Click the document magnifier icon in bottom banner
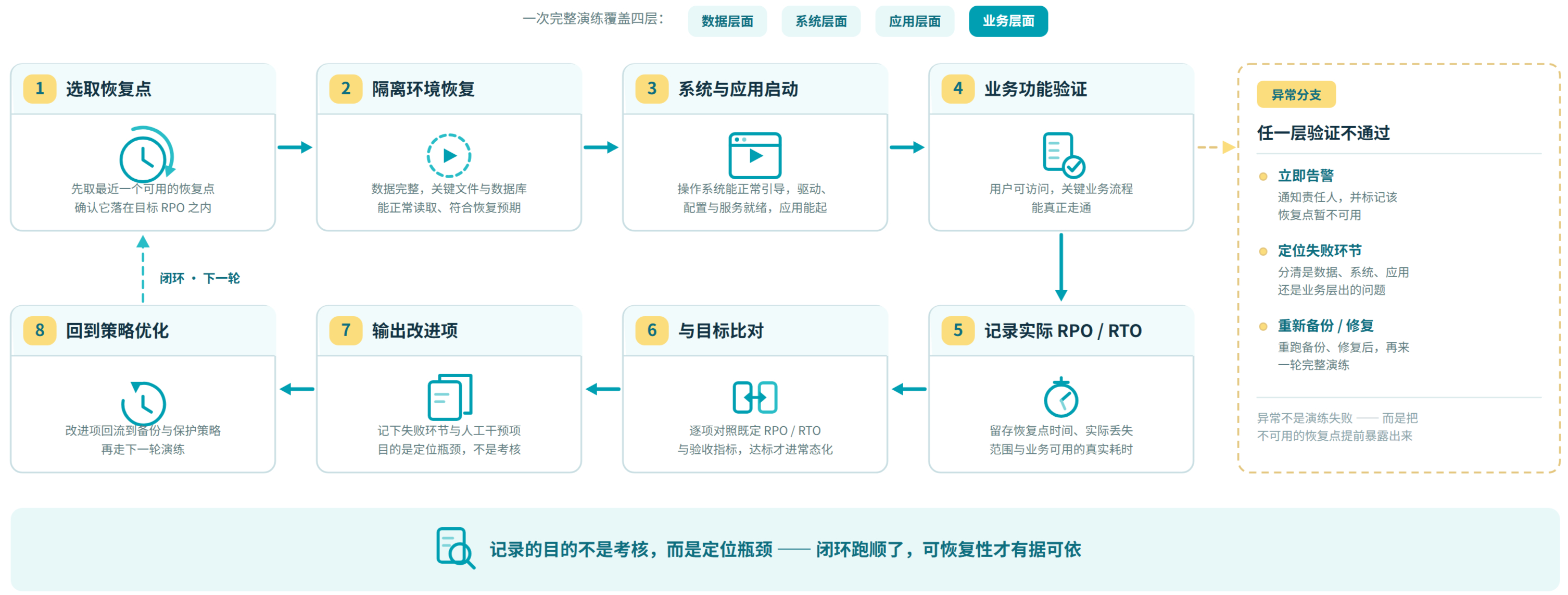 (x=456, y=548)
